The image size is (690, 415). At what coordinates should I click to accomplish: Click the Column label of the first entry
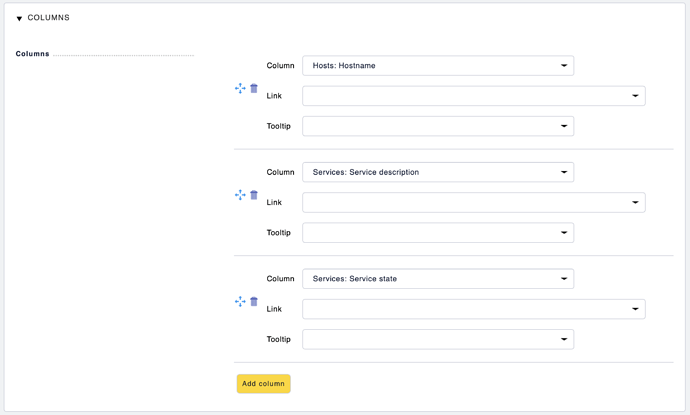click(x=280, y=66)
